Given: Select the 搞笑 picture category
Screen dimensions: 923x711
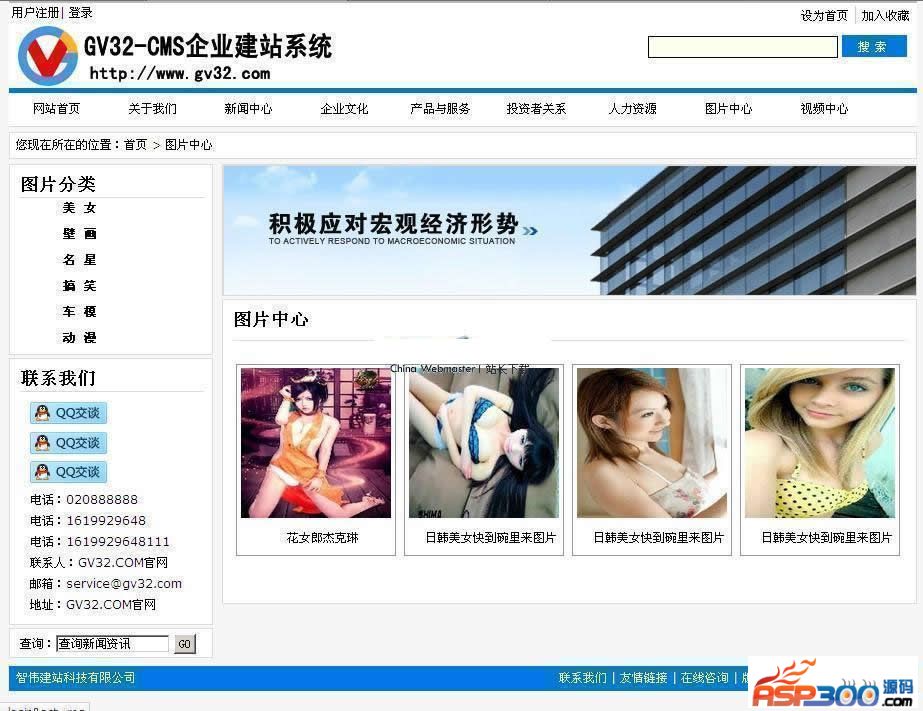Looking at the screenshot, I should coord(79,285).
